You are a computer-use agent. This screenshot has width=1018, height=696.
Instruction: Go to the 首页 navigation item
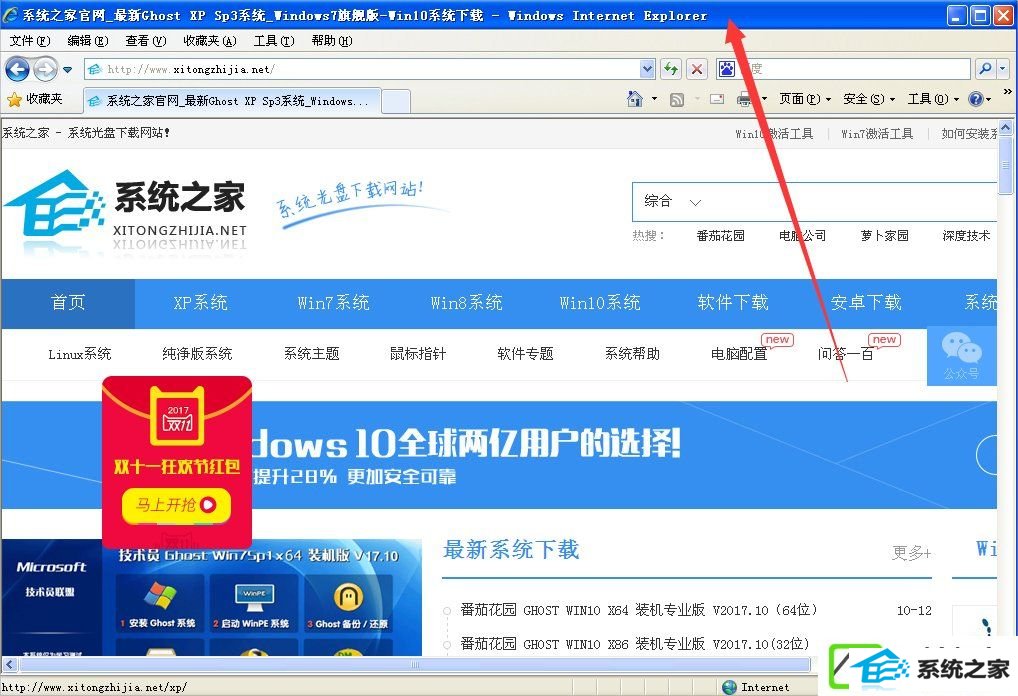coord(68,303)
